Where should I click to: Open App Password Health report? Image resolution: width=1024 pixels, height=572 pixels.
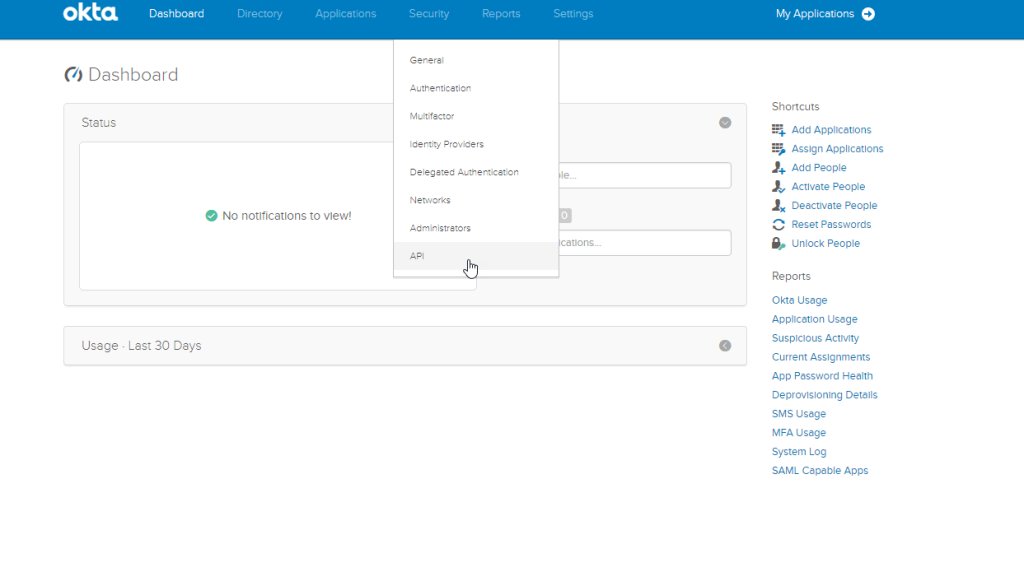pos(822,376)
